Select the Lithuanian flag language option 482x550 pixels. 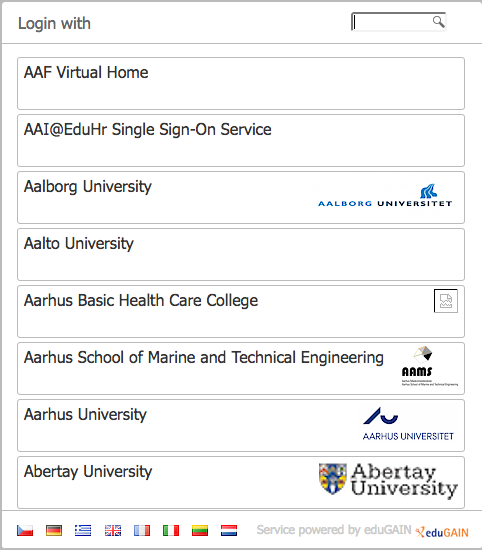[x=200, y=530]
